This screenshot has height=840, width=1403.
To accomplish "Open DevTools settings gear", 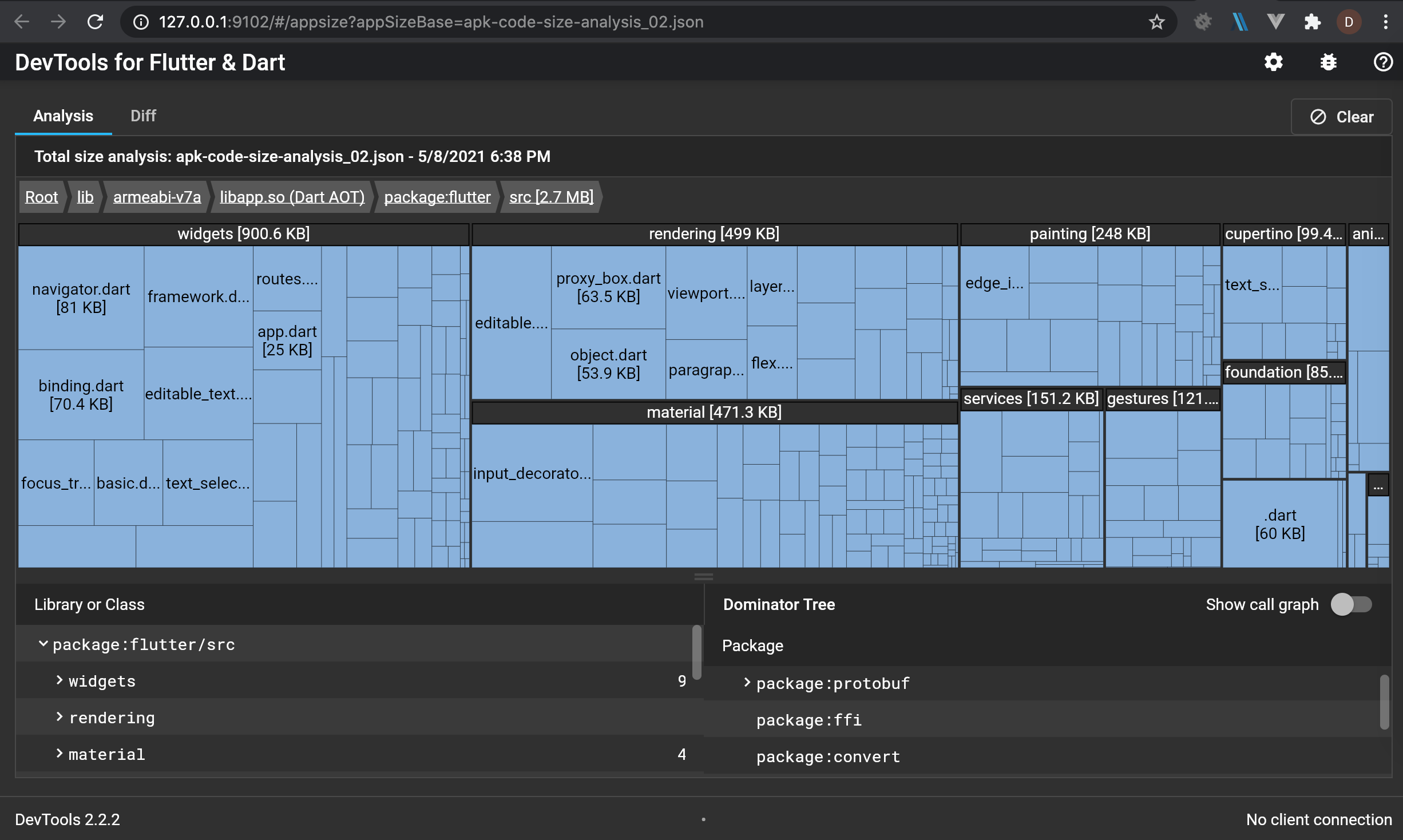I will coord(1274,62).
